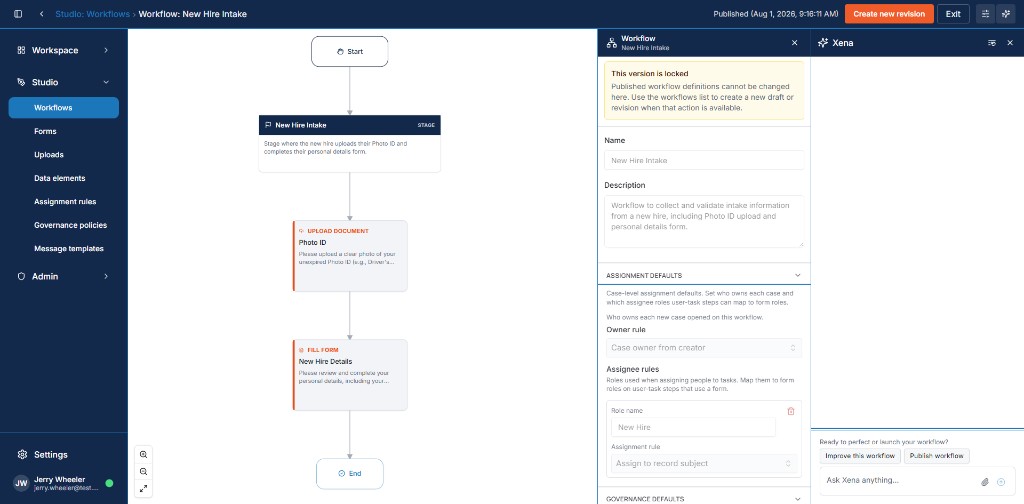Viewport: 1024px width, 504px height.
Task: Click the green online status indicator
Action: (109, 483)
